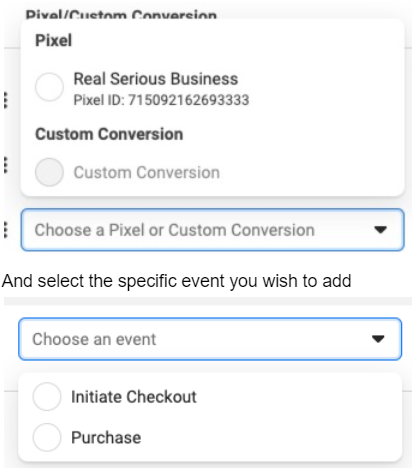Select the Initiate Checkout radio button
The height and width of the screenshot is (468, 412).
click(47, 396)
